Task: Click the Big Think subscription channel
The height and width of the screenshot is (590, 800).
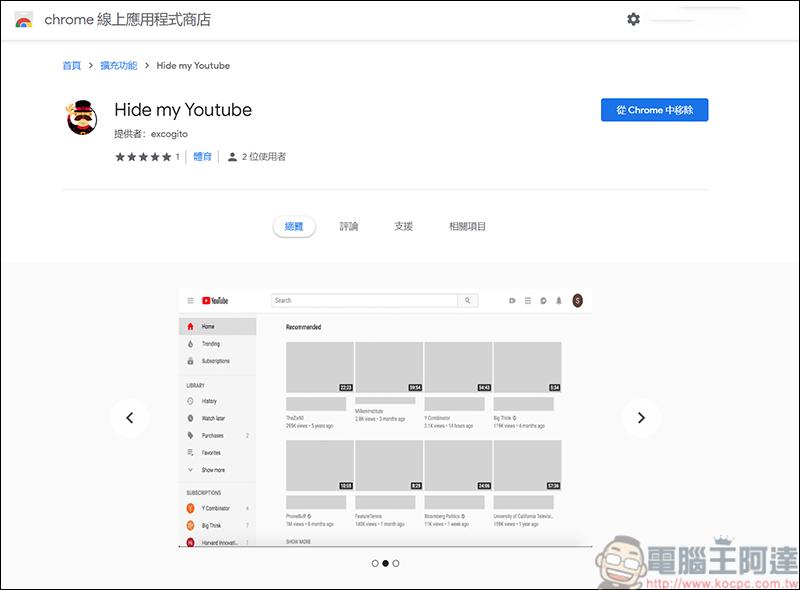Action: [x=217, y=526]
